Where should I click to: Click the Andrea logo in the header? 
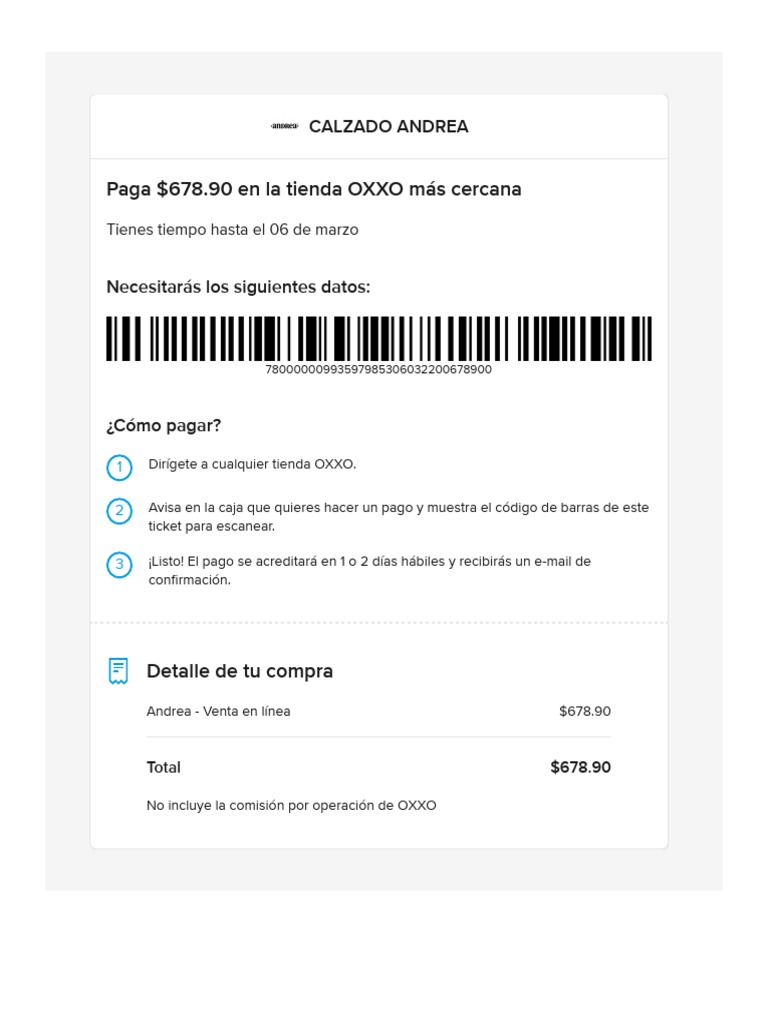point(284,127)
